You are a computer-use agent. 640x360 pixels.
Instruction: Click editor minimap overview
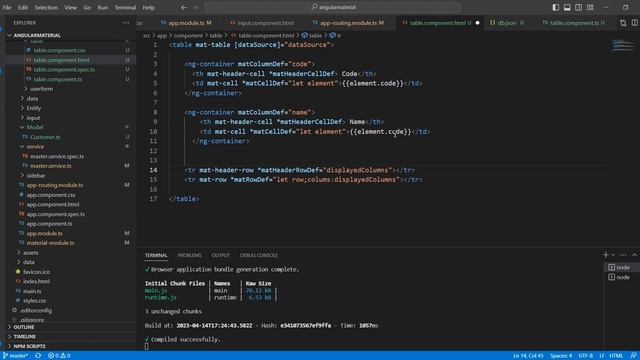point(622,46)
